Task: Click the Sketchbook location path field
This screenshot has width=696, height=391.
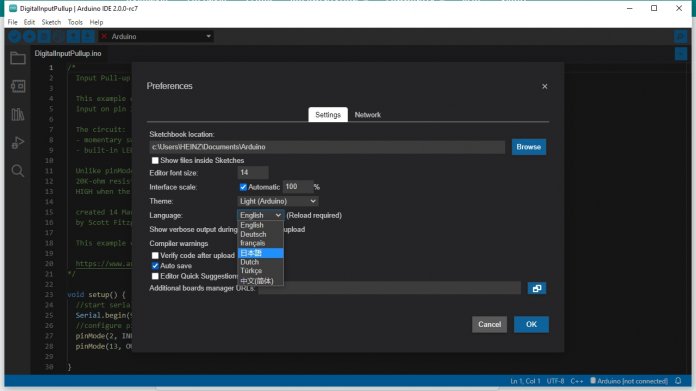Action: coord(327,147)
